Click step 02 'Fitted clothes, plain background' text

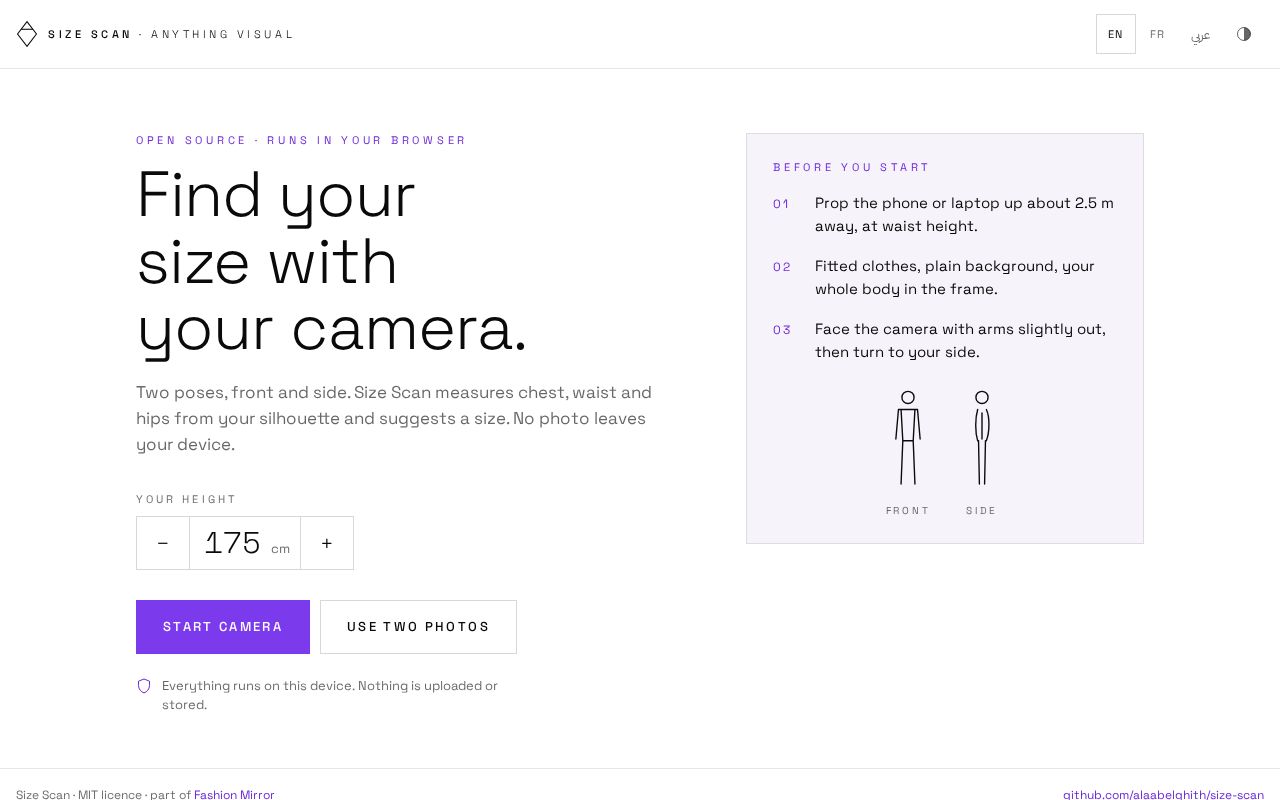pyautogui.click(x=955, y=278)
